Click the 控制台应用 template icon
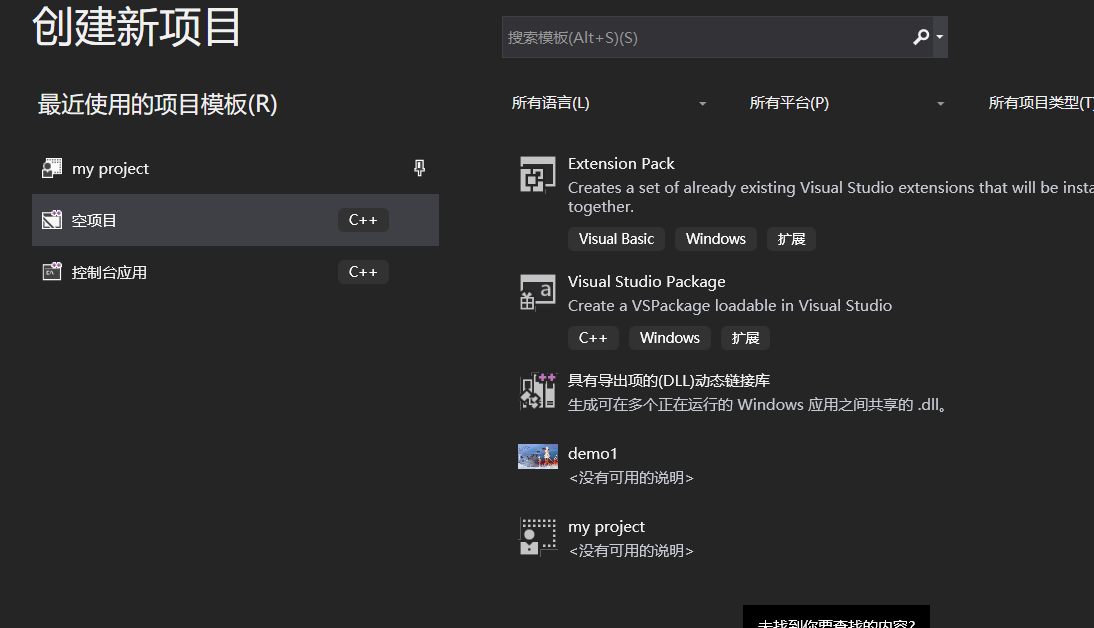 [52, 271]
